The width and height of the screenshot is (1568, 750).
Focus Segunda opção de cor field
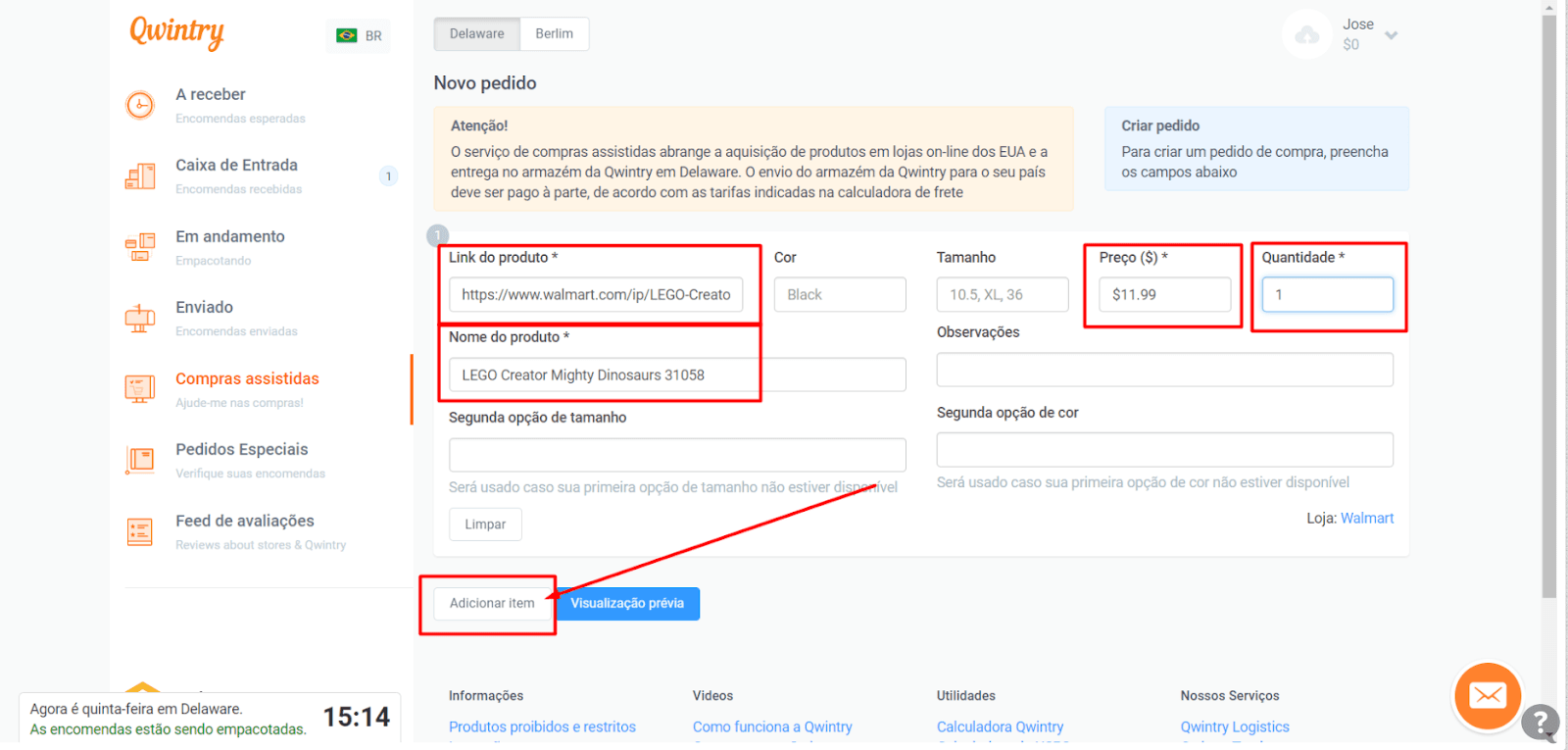(x=1165, y=450)
